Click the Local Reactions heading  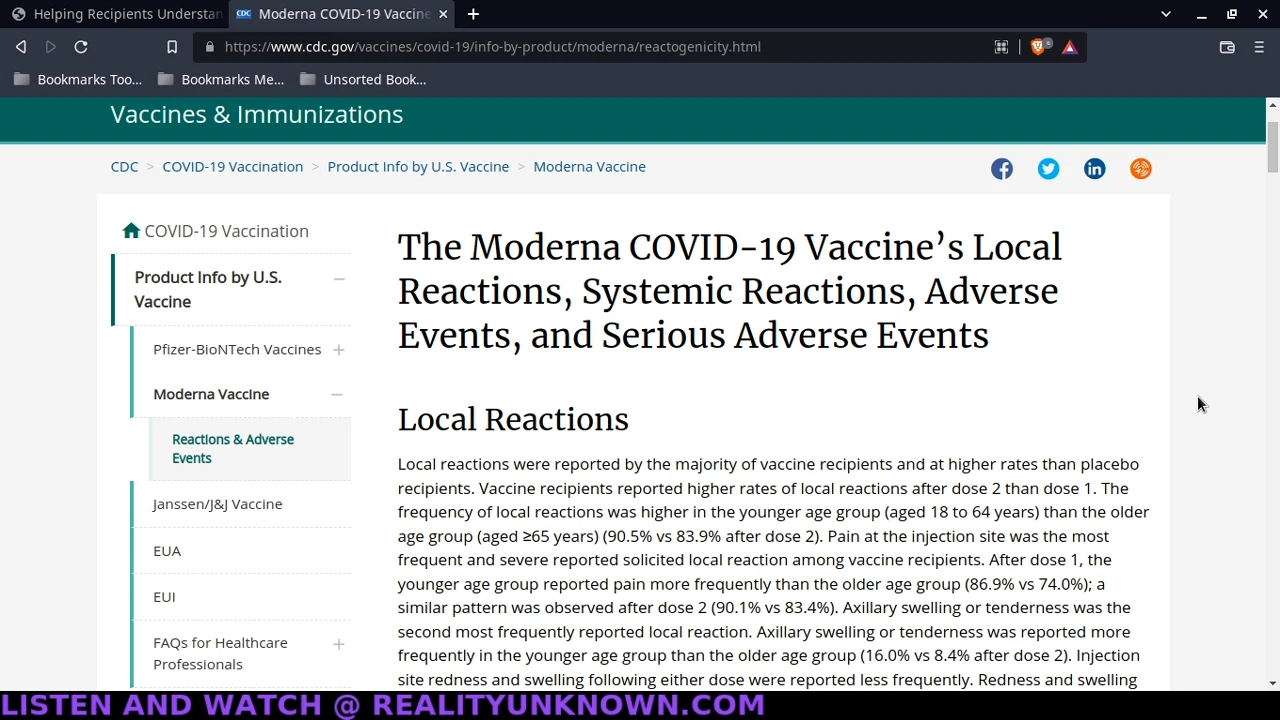click(x=513, y=420)
